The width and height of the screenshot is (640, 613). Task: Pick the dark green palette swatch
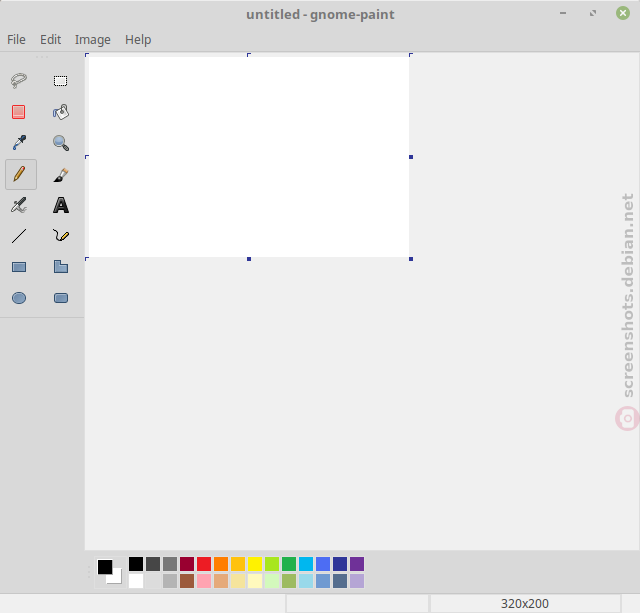click(x=289, y=564)
